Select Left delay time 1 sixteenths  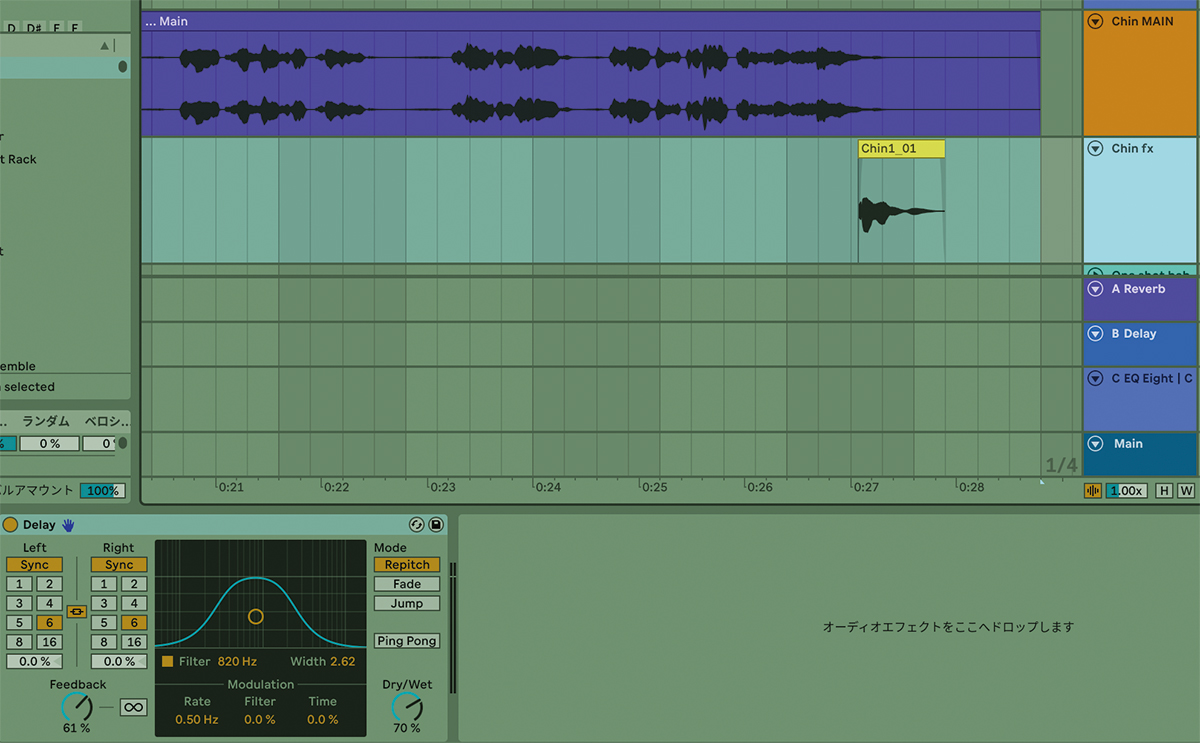coord(19,584)
